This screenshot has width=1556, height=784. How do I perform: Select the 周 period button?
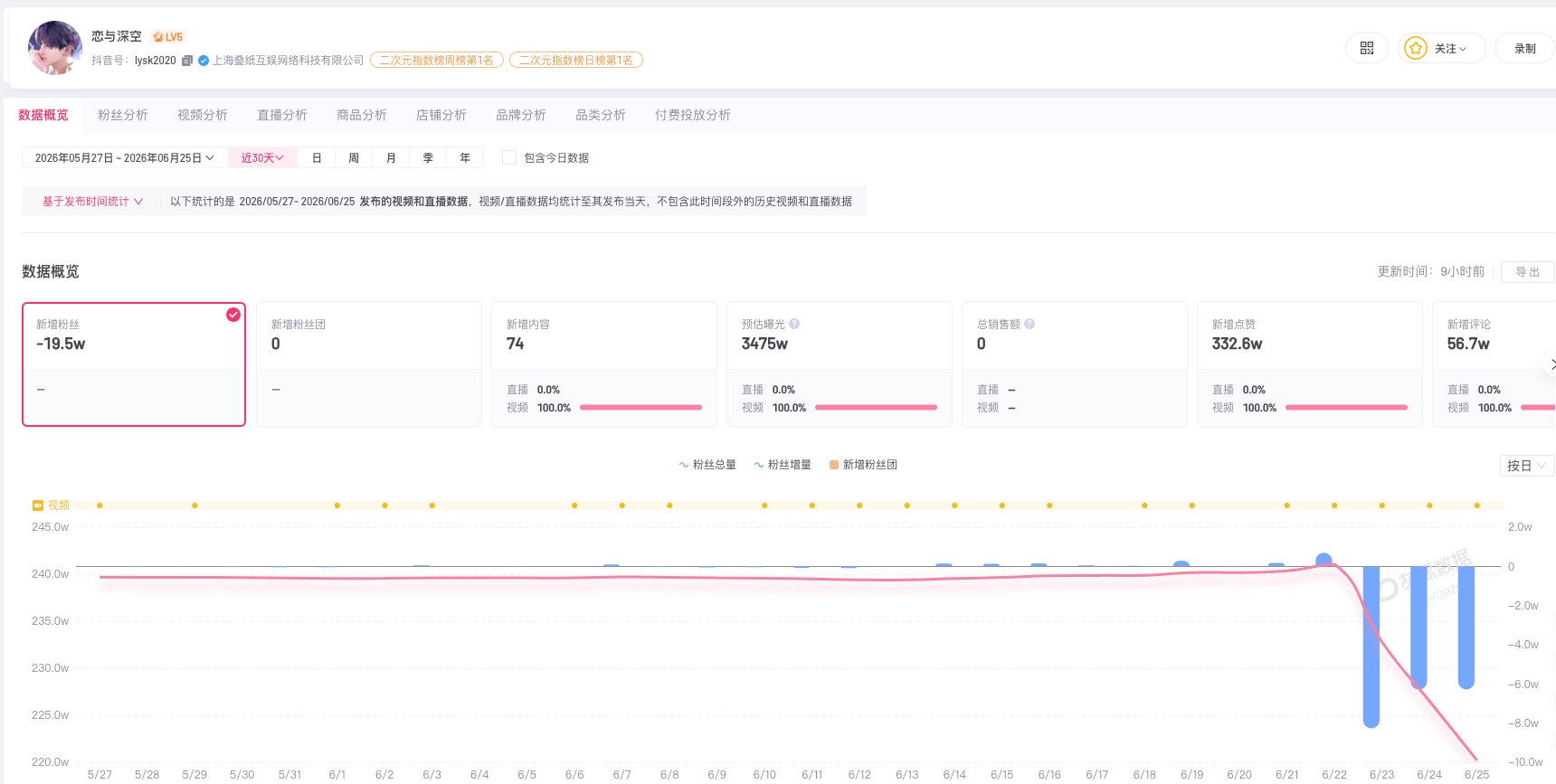click(354, 157)
